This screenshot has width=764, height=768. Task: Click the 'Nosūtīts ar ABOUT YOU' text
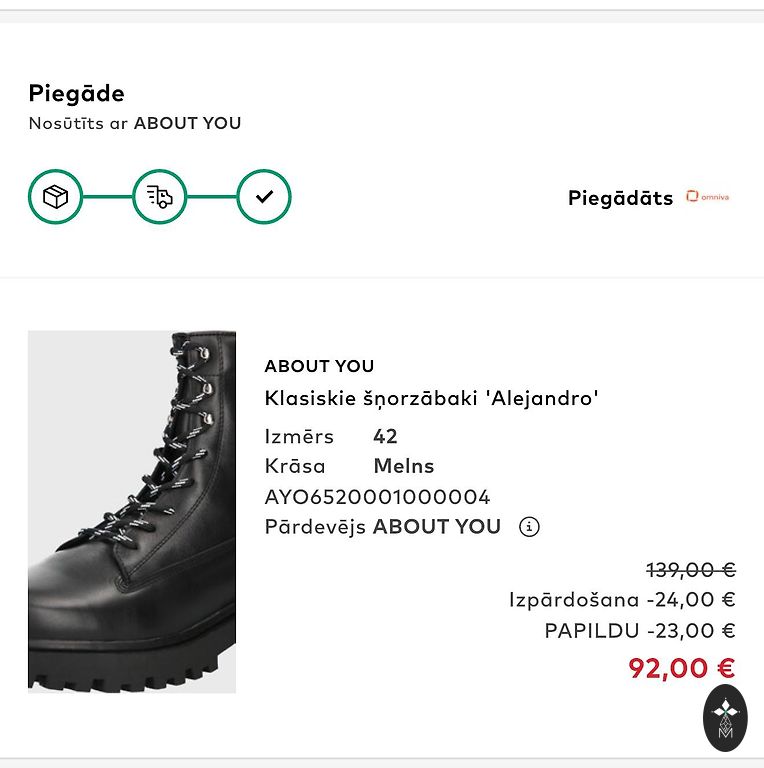(x=135, y=124)
